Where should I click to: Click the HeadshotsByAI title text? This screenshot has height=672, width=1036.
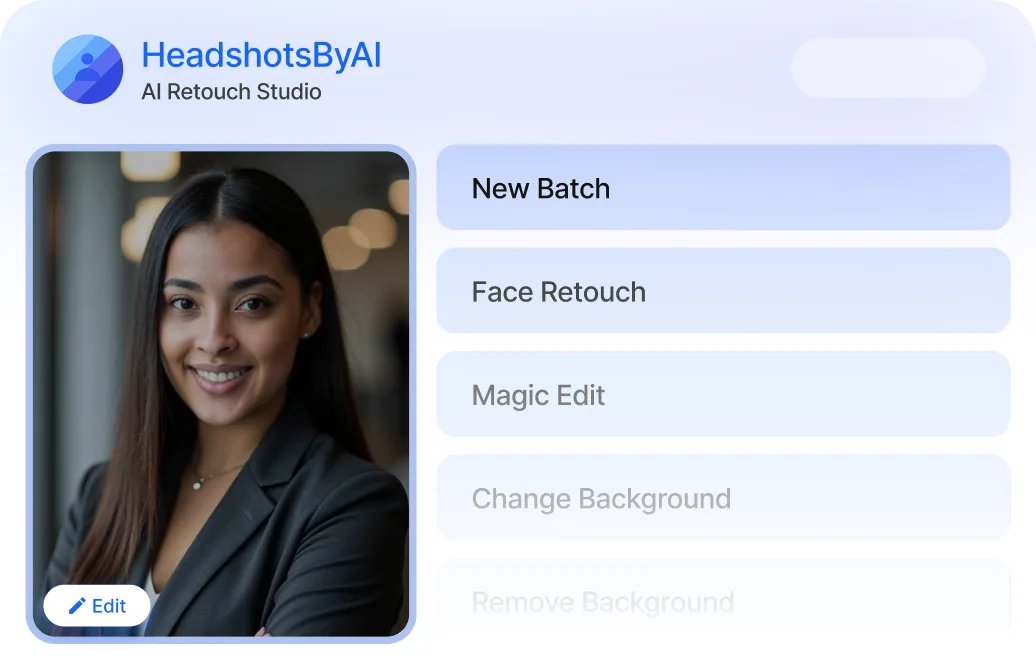pos(261,56)
